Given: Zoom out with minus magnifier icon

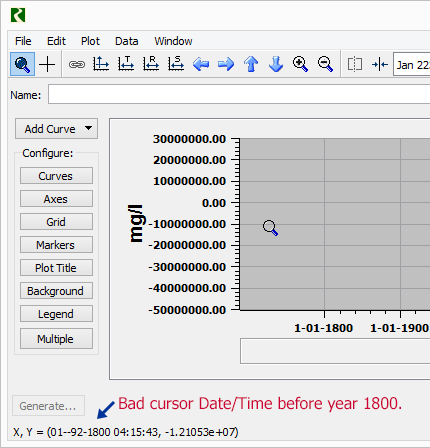Looking at the screenshot, I should [x=325, y=64].
